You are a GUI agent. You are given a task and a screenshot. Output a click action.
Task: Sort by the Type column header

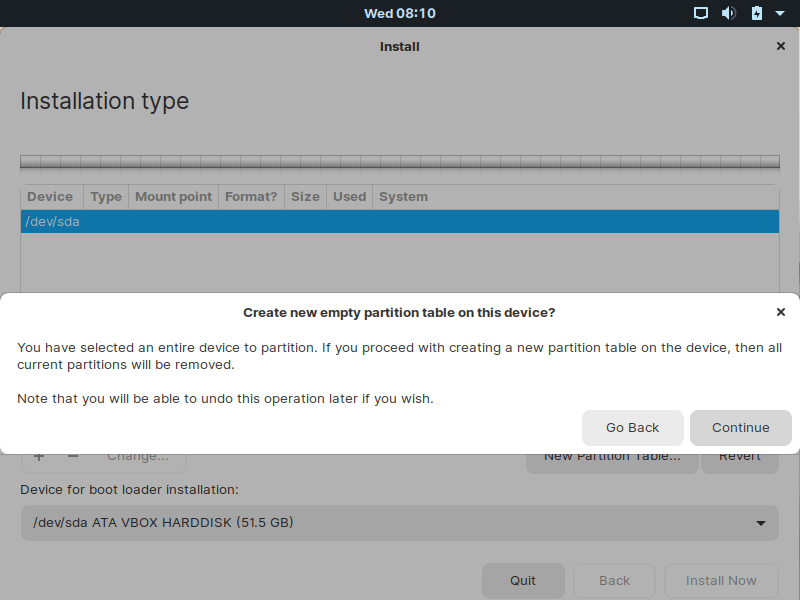pos(106,197)
